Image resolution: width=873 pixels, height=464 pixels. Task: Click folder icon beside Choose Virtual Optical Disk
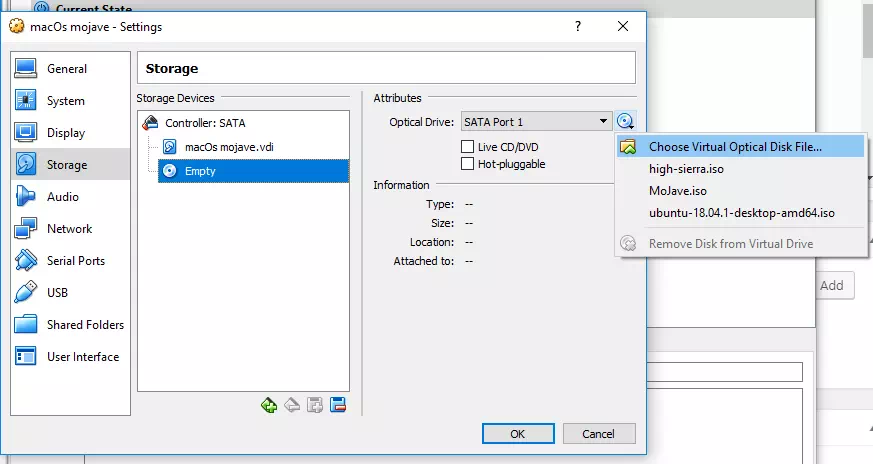[x=628, y=146]
